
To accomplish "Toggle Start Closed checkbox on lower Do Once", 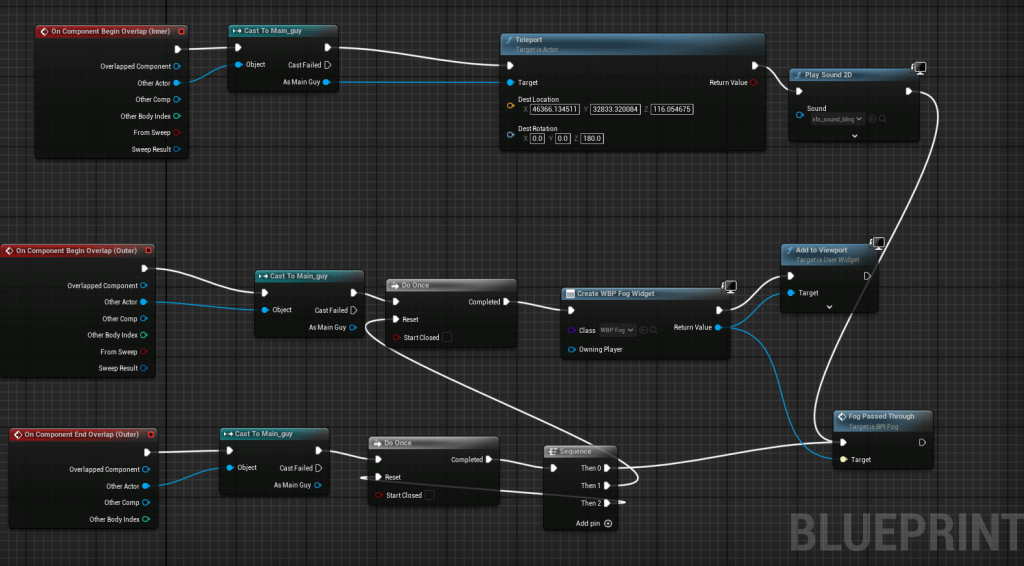I will (429, 495).
